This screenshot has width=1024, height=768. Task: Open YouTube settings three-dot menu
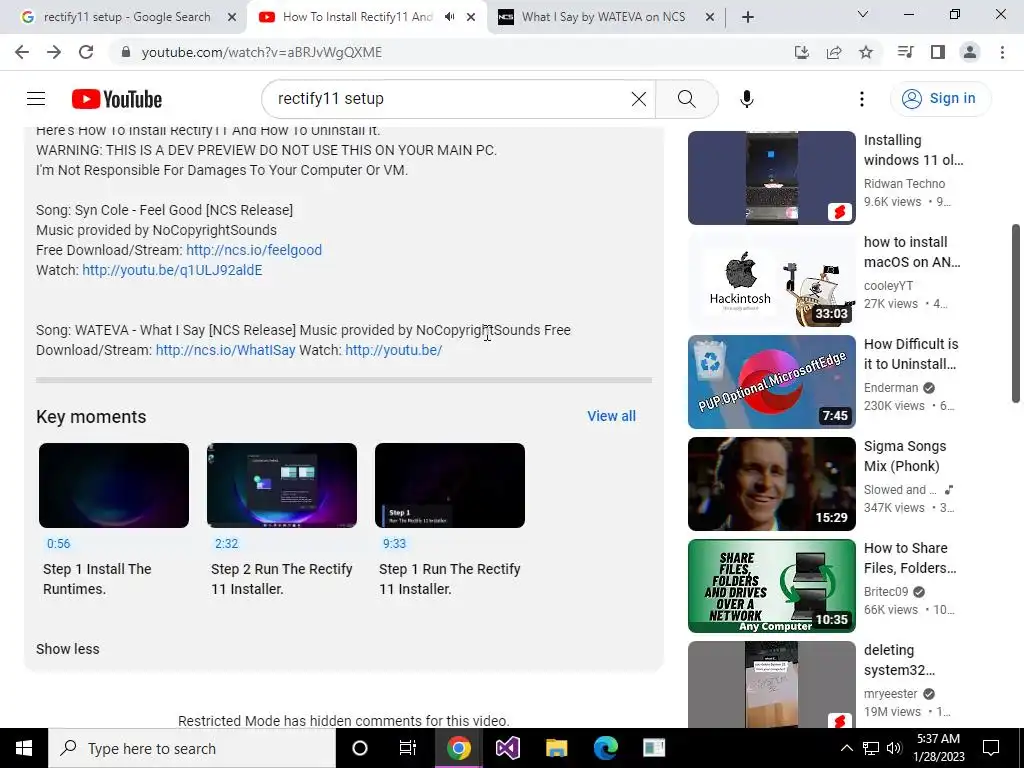pos(861,99)
